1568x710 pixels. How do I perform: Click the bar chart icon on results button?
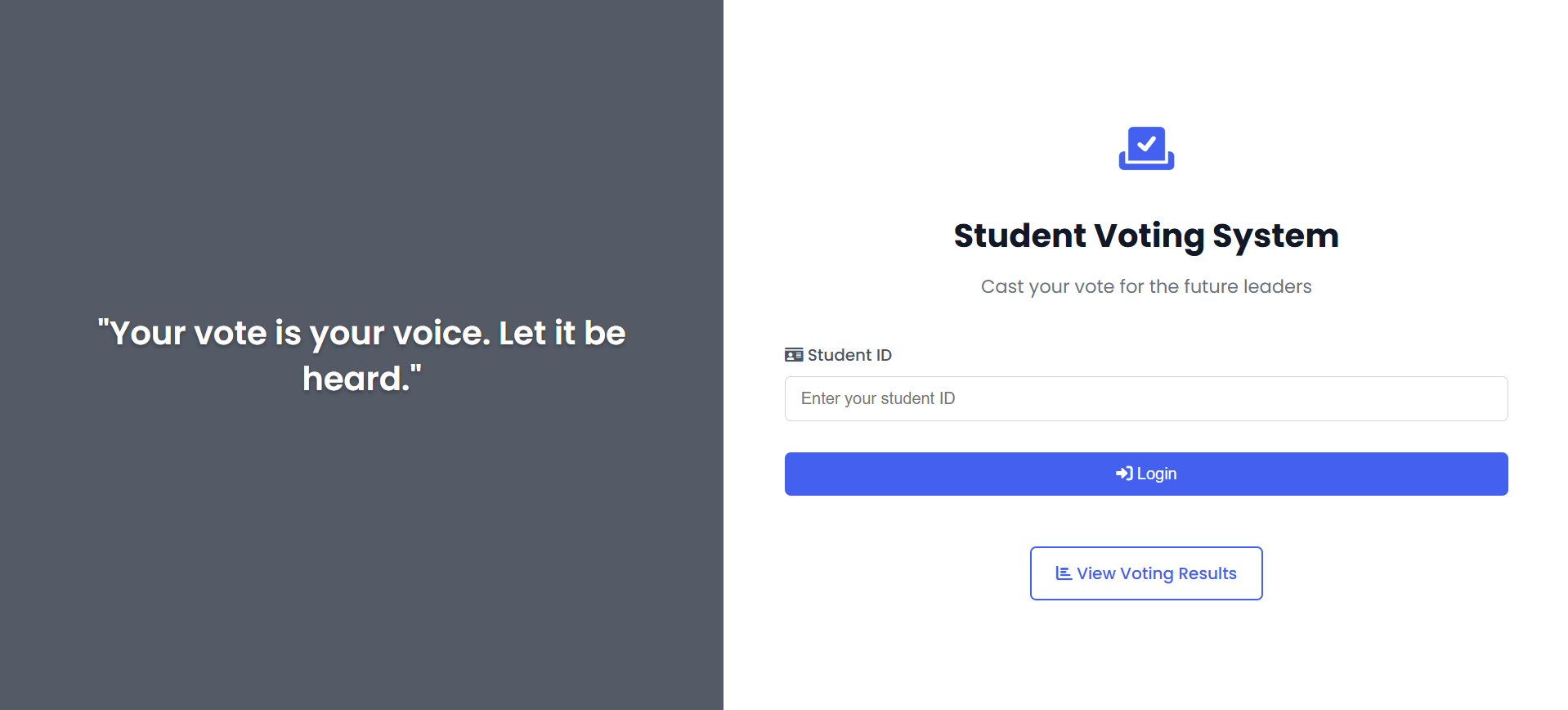[x=1064, y=573]
